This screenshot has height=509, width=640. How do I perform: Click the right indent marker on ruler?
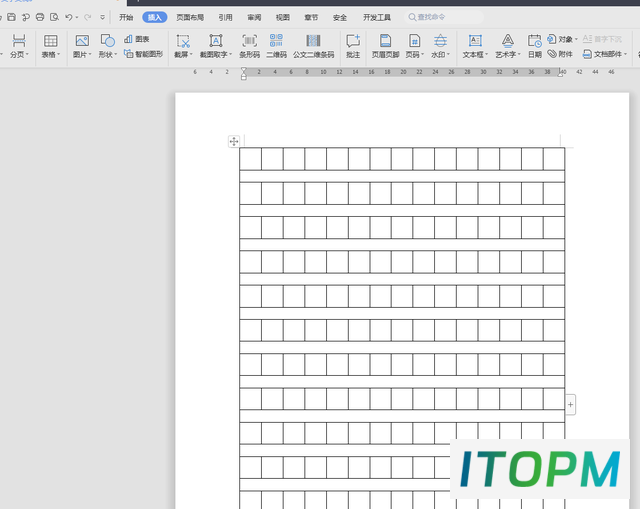[560, 72]
